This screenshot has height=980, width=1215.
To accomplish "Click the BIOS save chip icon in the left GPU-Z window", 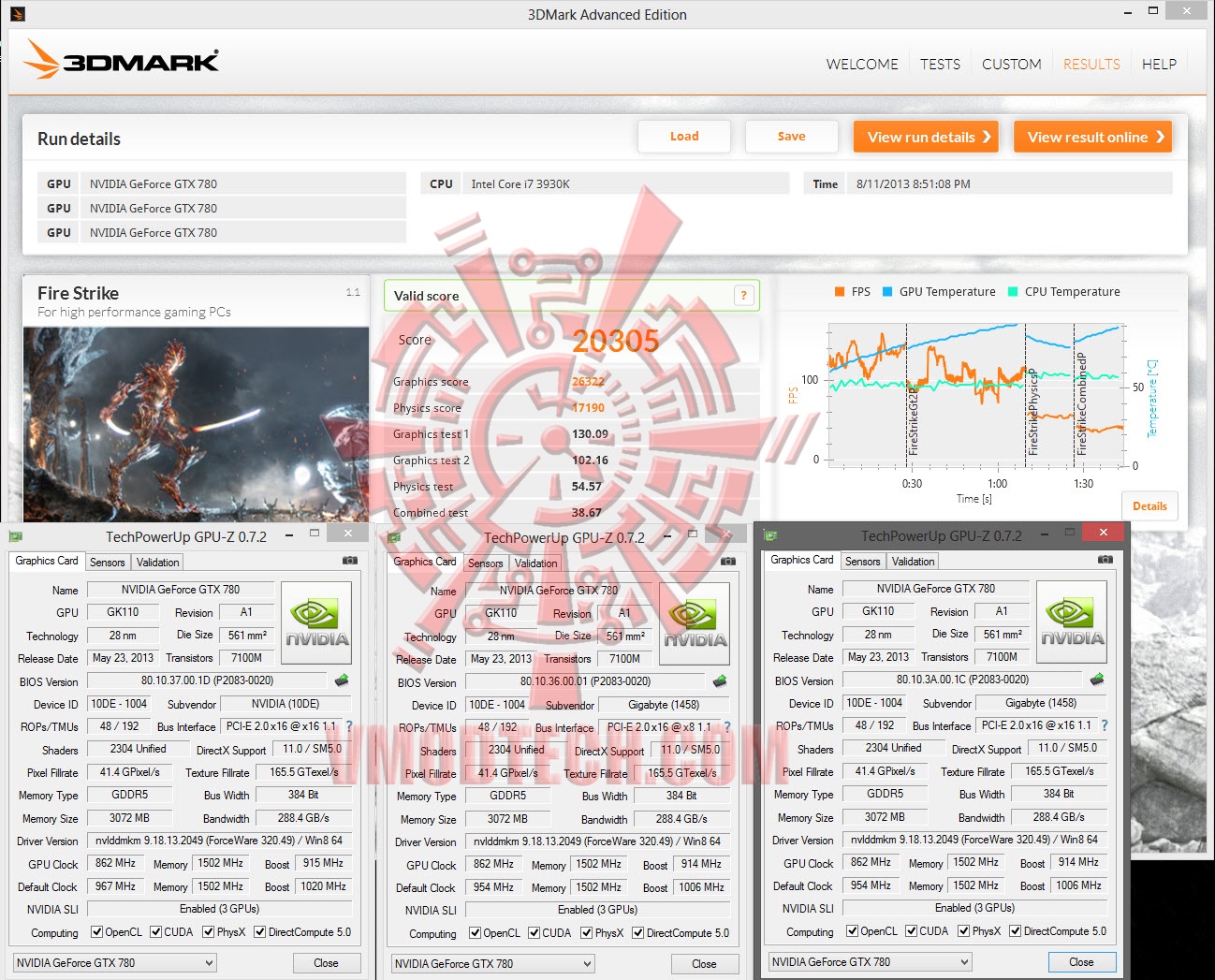I will [x=342, y=680].
